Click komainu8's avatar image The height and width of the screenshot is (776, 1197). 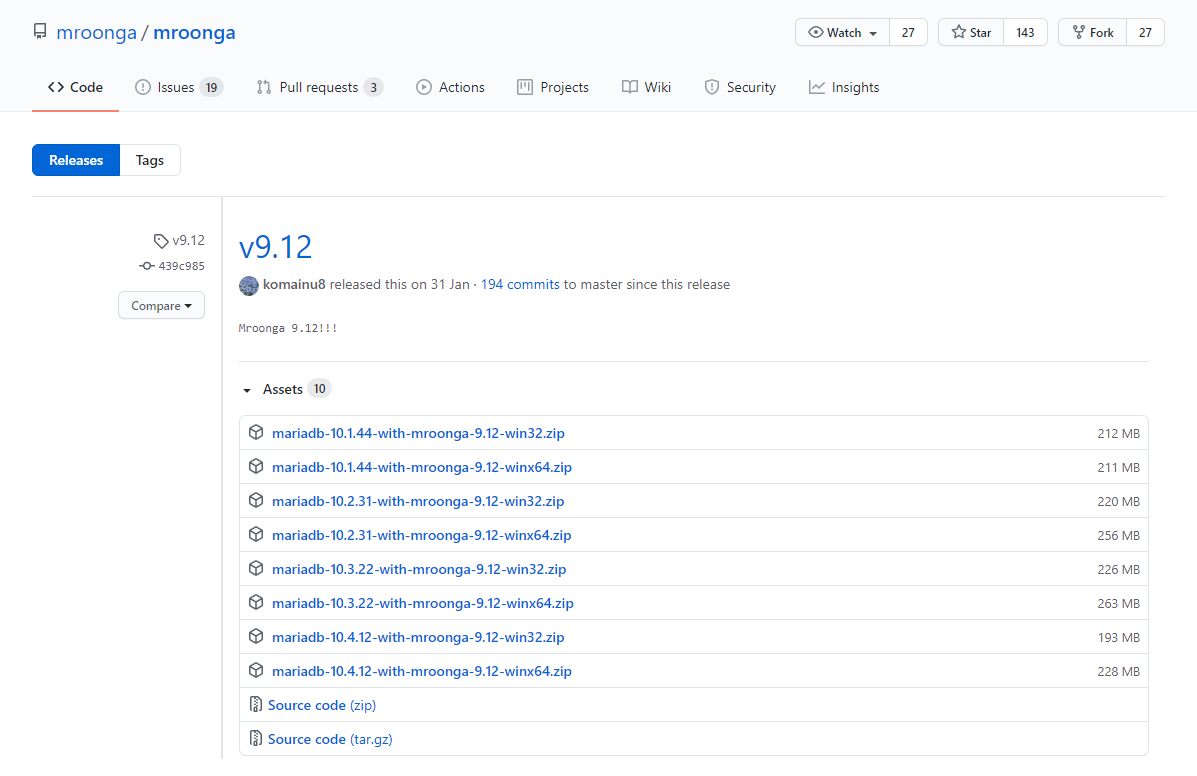click(249, 285)
